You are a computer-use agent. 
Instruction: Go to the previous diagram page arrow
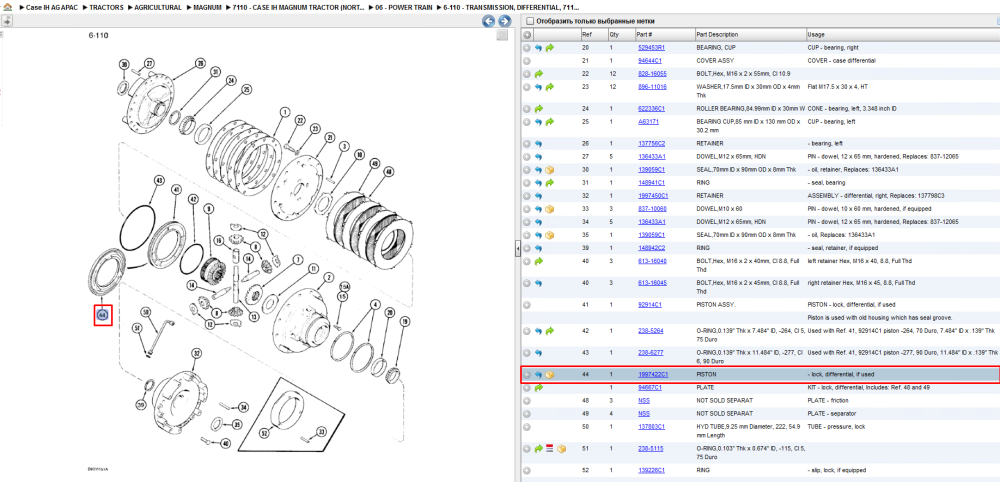coord(489,21)
